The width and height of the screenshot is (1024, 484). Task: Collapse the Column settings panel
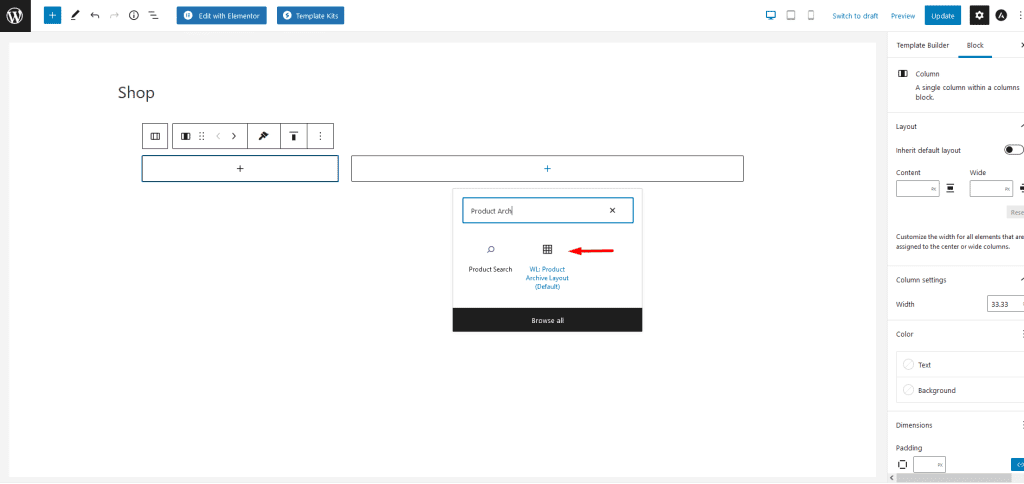1020,280
